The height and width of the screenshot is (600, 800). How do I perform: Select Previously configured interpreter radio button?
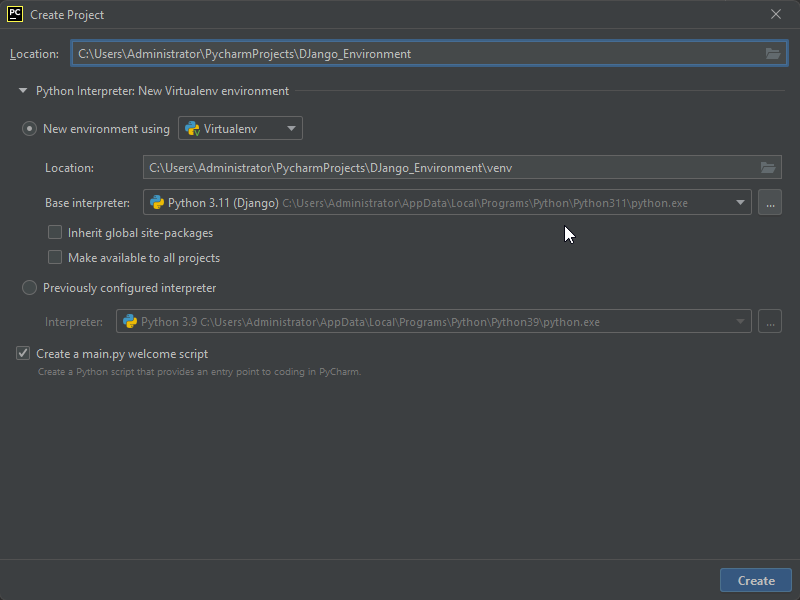(x=30, y=288)
